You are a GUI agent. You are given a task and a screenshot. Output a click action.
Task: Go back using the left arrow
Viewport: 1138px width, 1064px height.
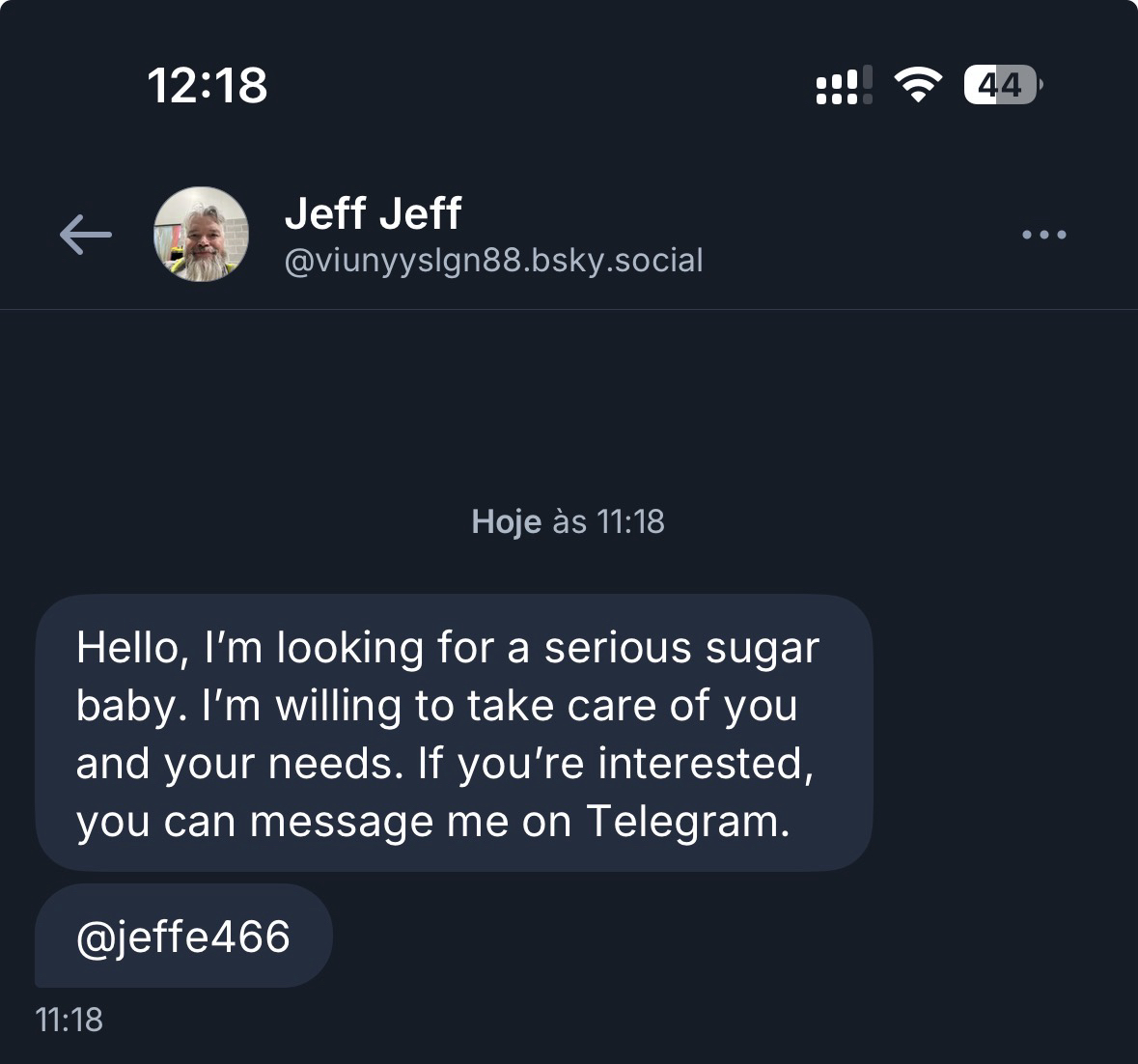click(x=85, y=235)
